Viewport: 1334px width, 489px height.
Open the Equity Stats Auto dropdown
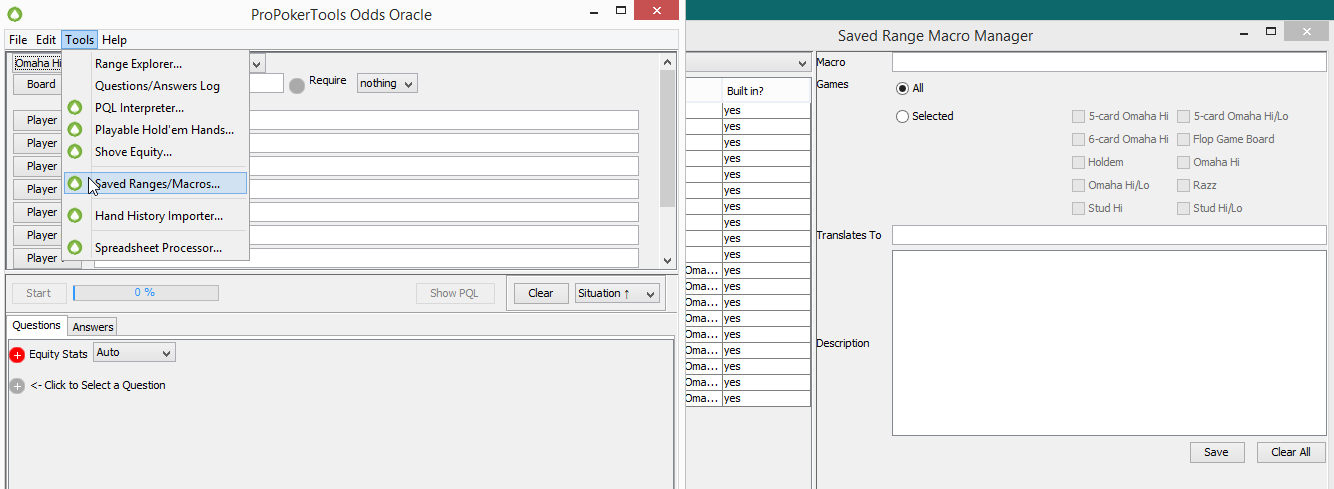tap(134, 352)
